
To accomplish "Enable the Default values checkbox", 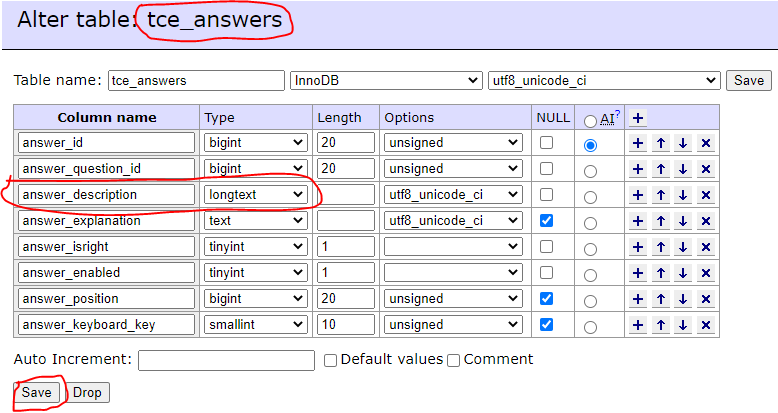I will (x=330, y=360).
